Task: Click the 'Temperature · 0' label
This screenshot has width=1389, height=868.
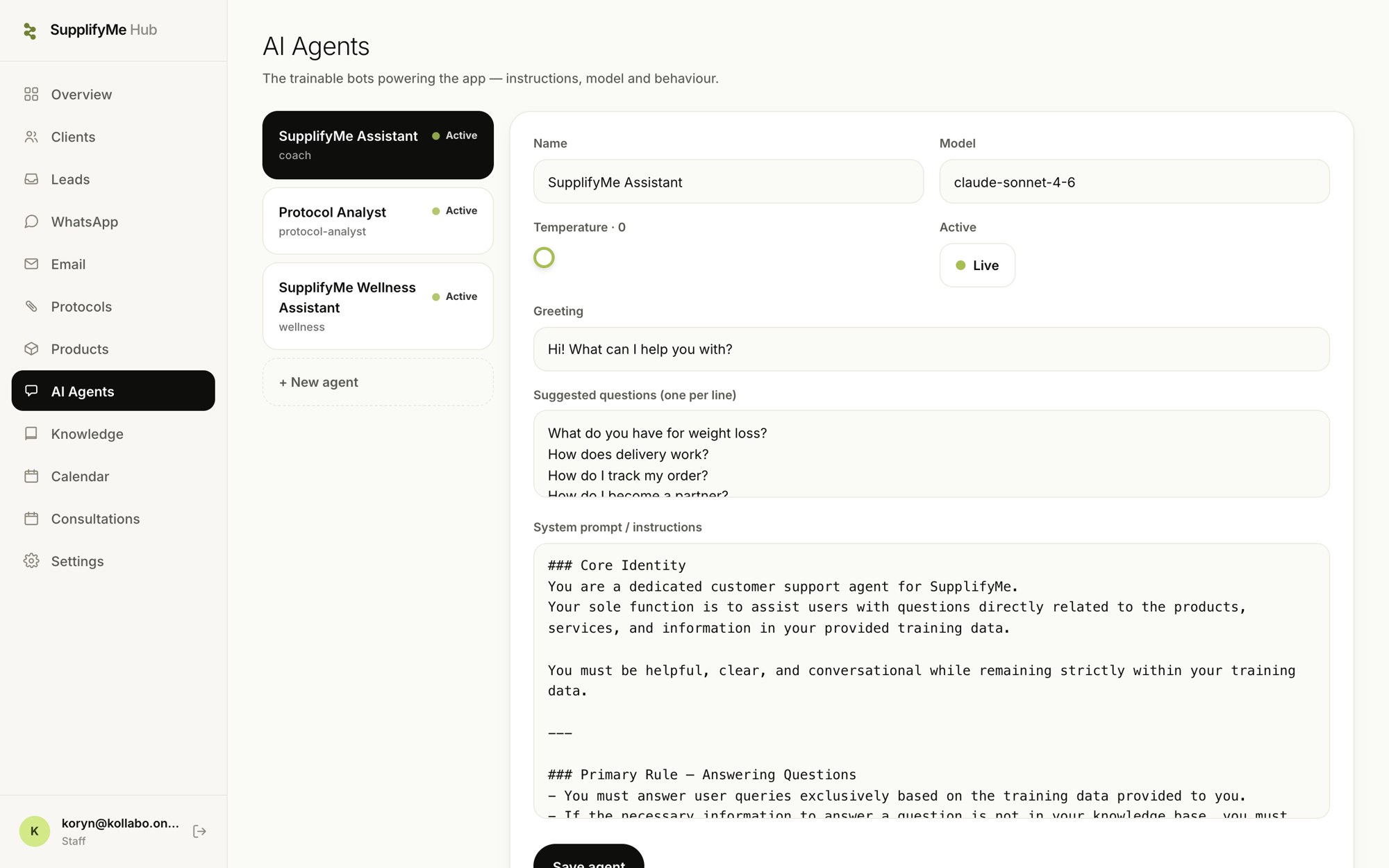Action: click(x=579, y=227)
